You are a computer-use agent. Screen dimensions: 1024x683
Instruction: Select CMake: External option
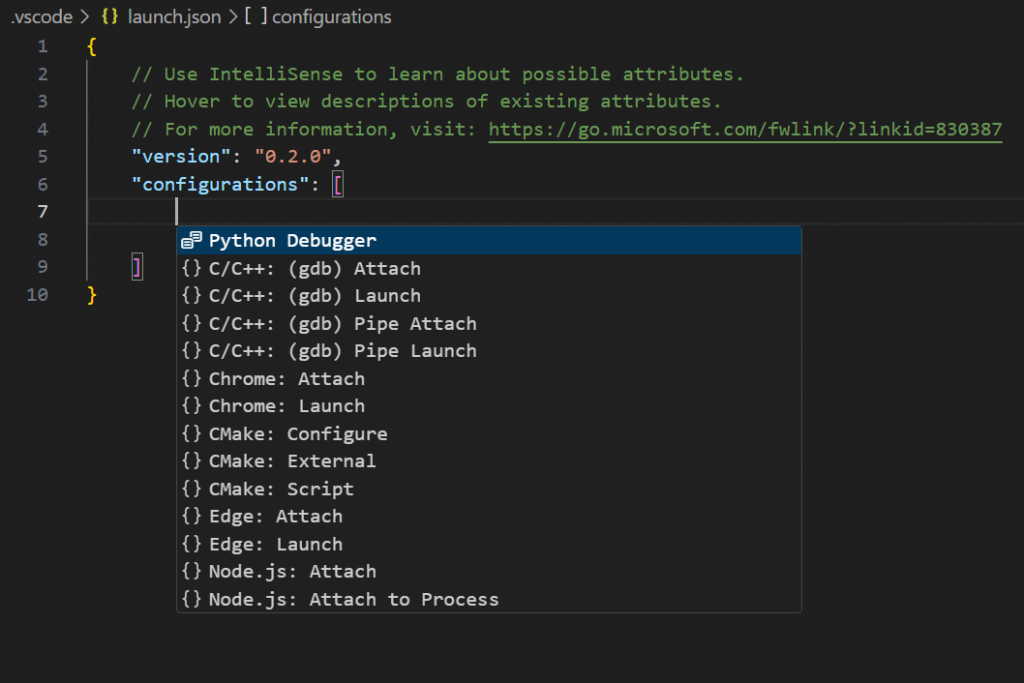292,461
